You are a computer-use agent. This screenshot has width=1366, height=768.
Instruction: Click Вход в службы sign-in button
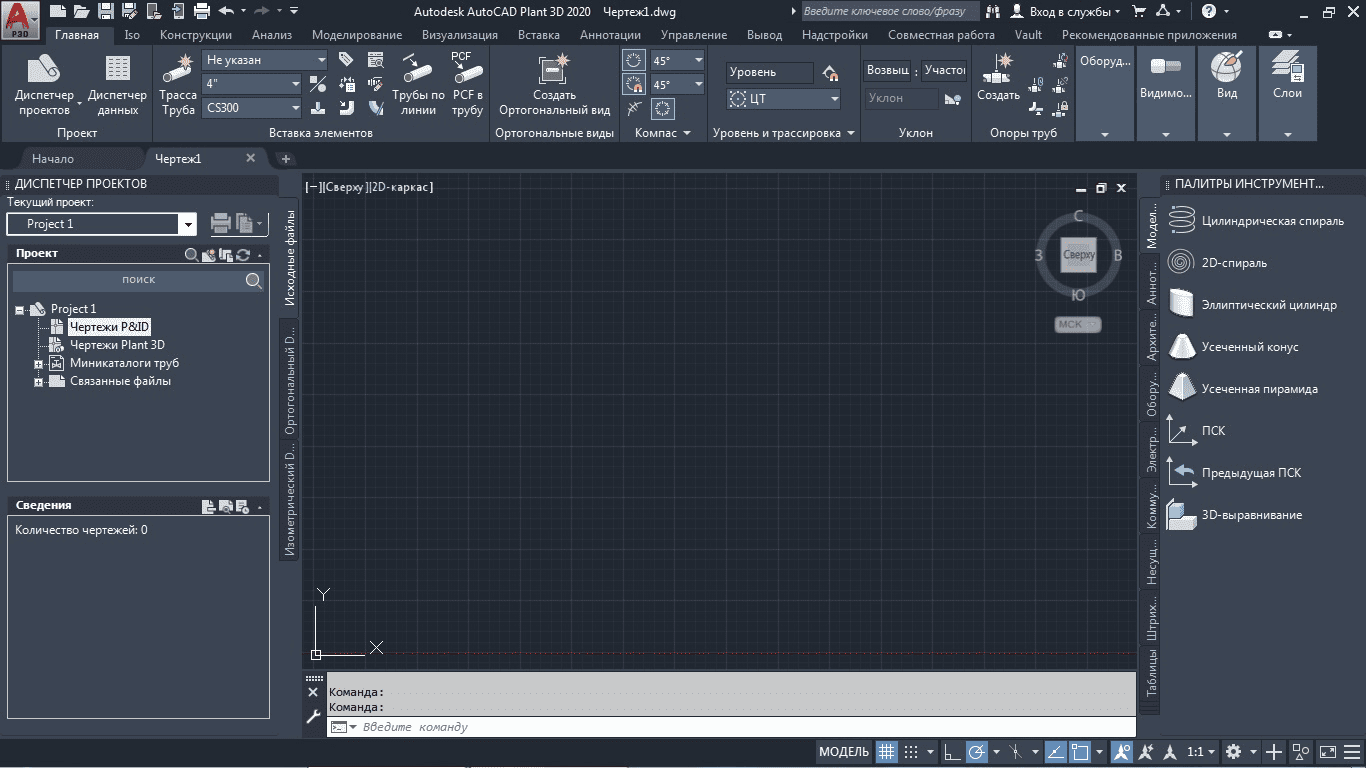coord(1066,12)
